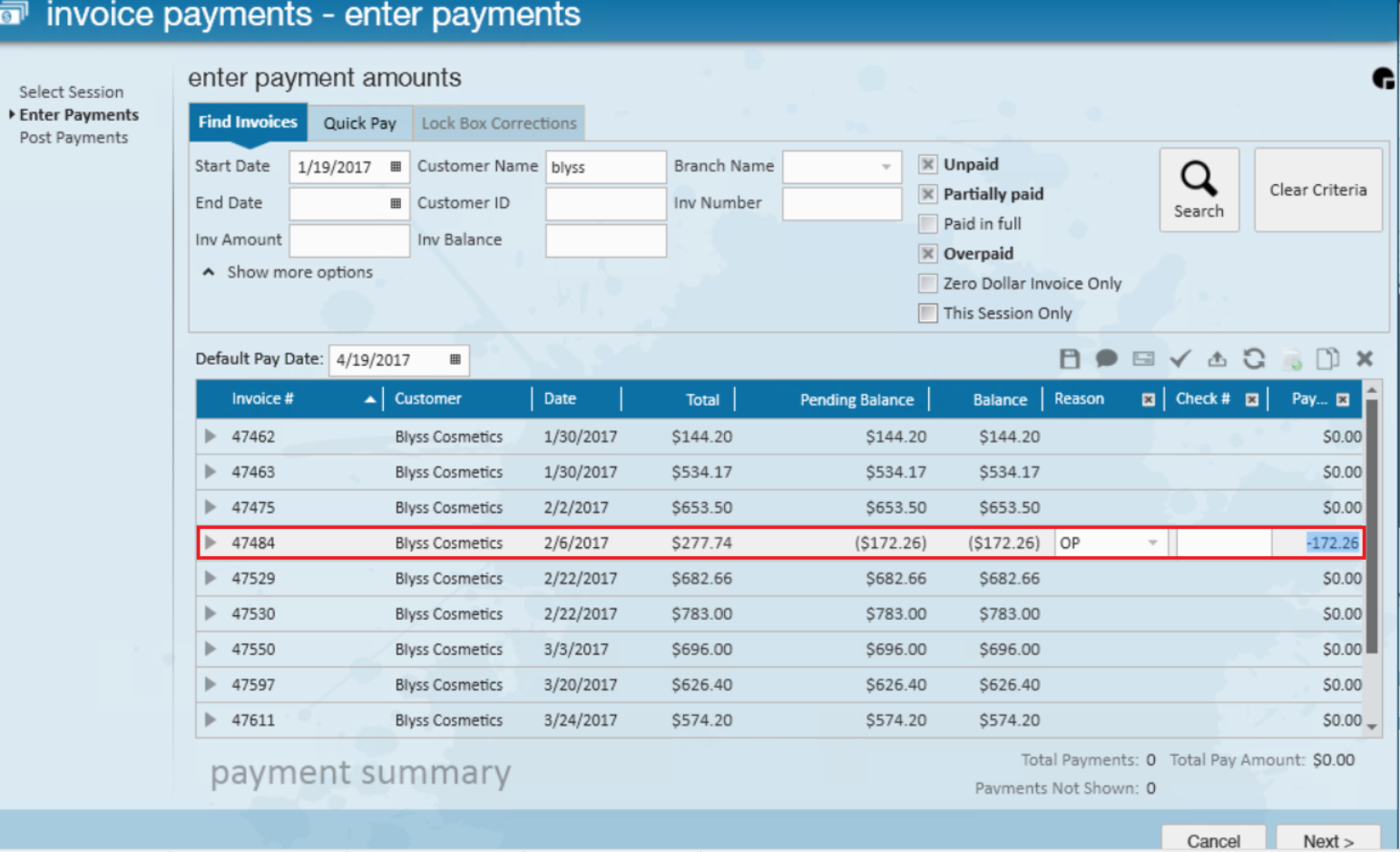This screenshot has width=1400, height=852.
Task: Click the Check # cell for invoice 47484
Action: 1224,543
